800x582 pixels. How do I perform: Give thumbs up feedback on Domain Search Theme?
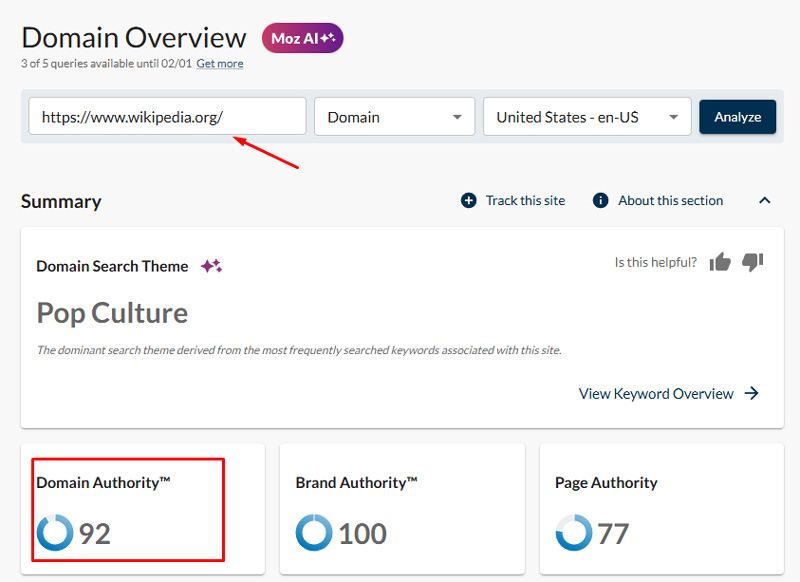[x=720, y=262]
